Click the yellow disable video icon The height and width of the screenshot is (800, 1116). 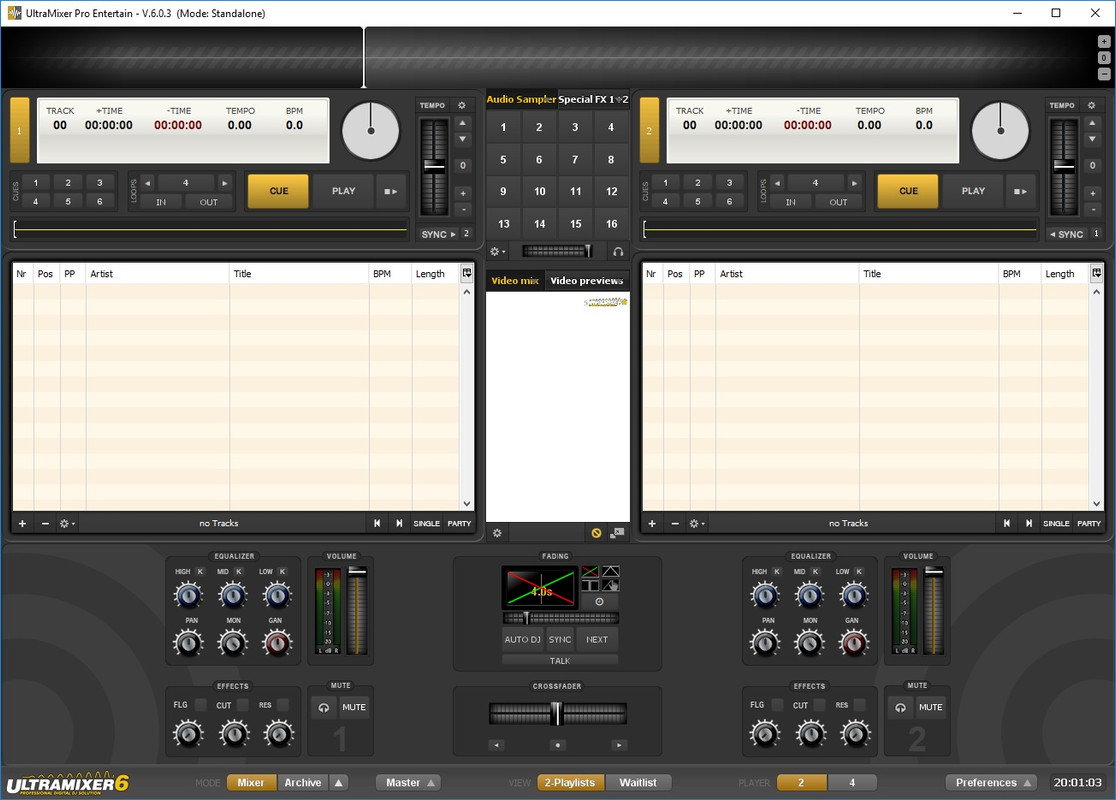596,532
